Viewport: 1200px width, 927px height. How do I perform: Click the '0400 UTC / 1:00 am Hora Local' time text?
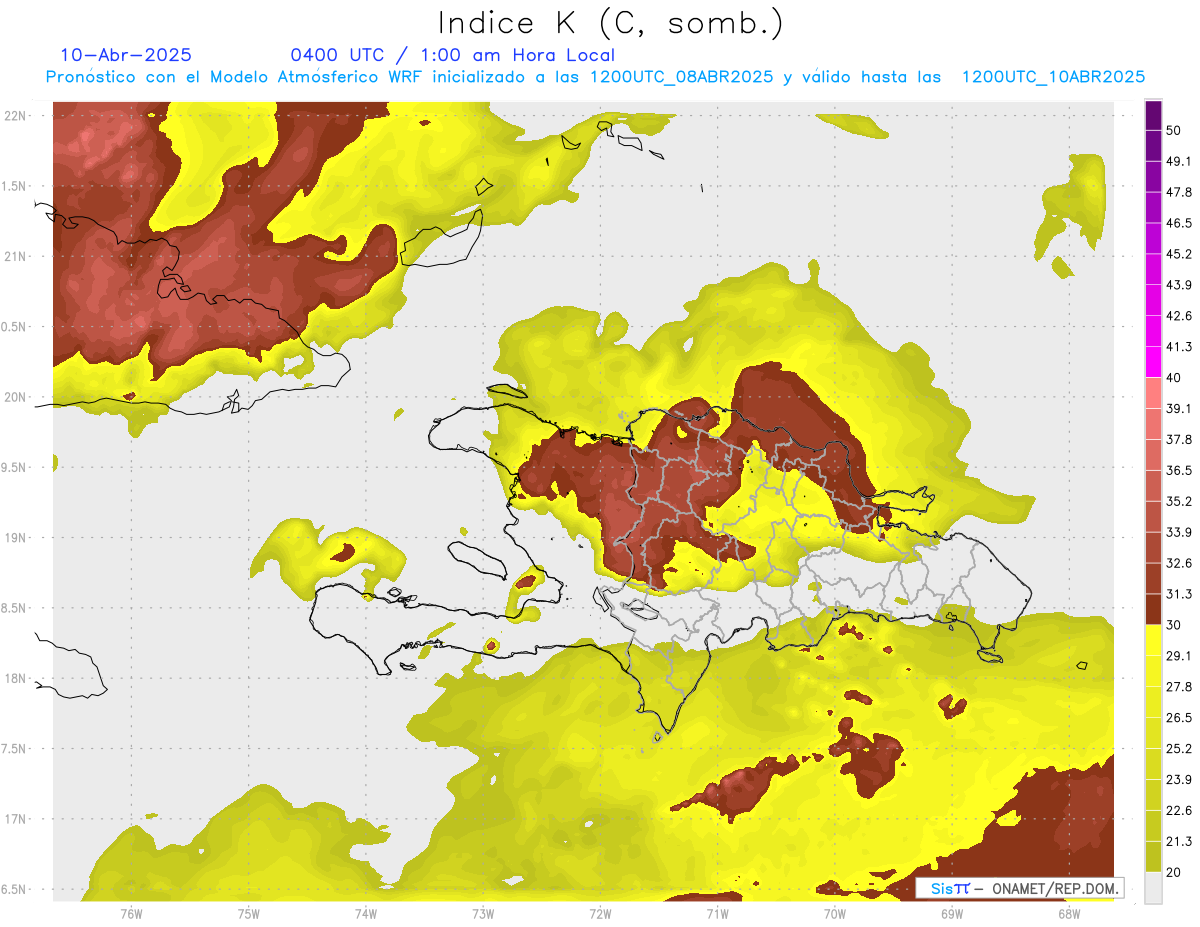453,55
